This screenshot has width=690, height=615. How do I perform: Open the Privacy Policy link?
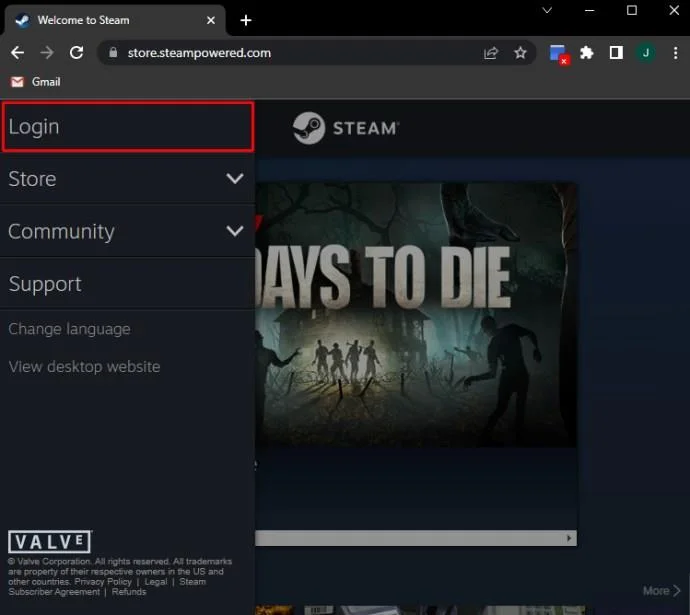click(x=103, y=582)
